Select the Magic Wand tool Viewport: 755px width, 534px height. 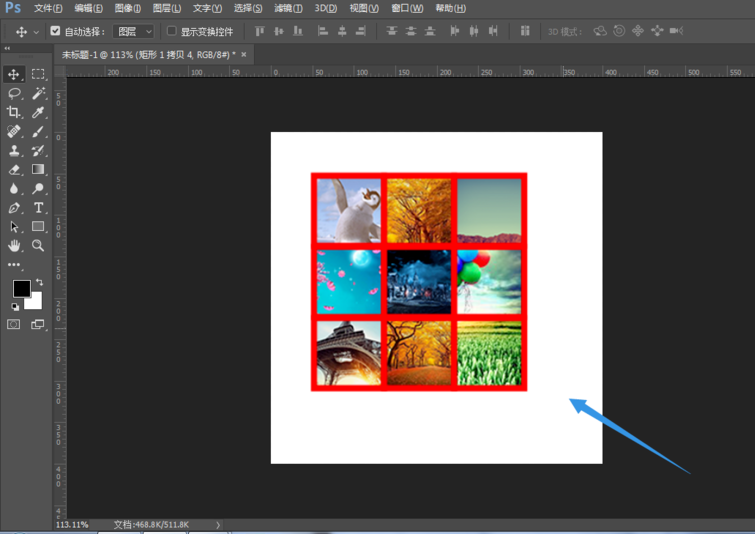point(38,93)
